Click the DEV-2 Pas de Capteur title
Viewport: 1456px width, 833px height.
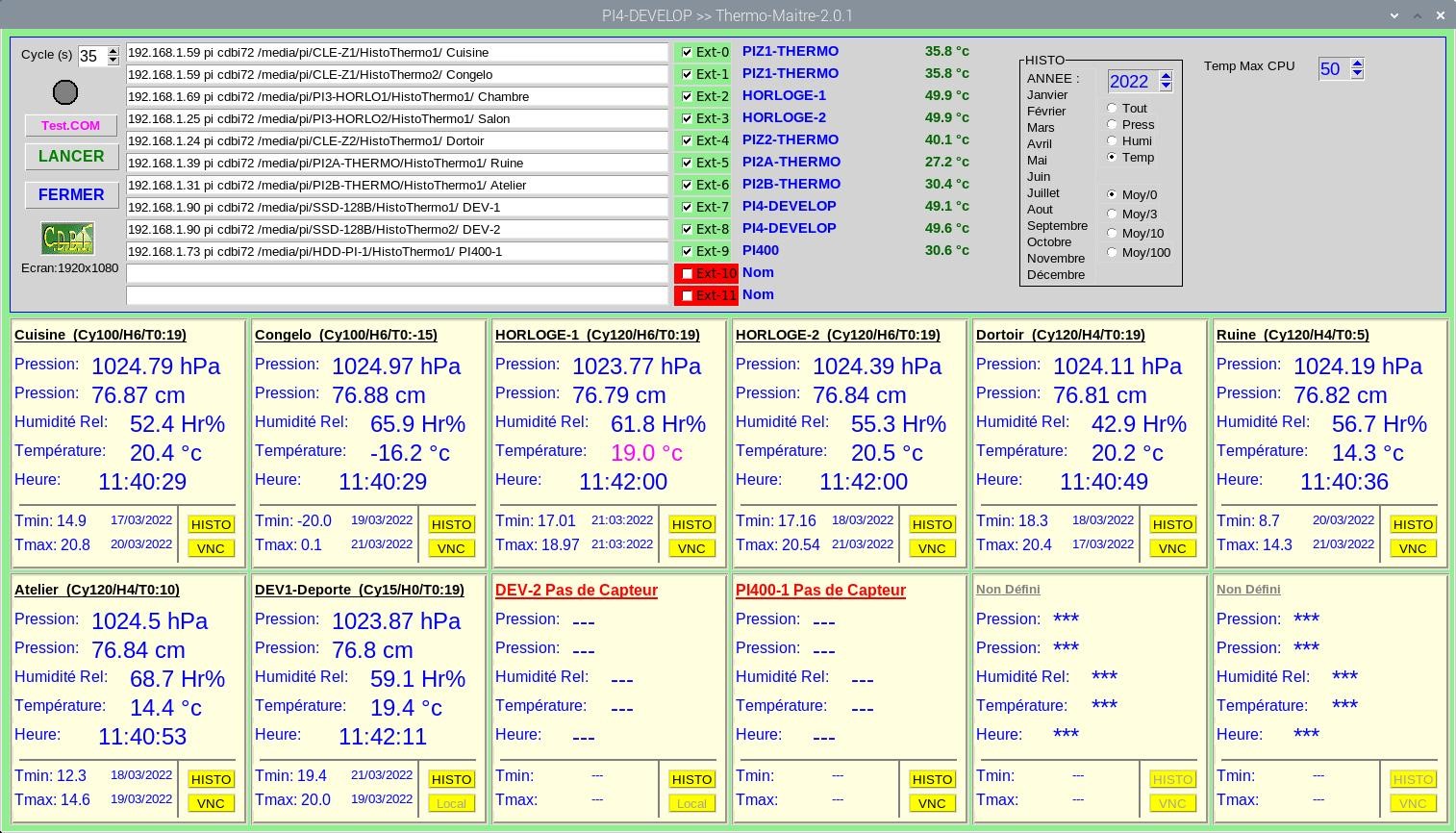[x=576, y=590]
